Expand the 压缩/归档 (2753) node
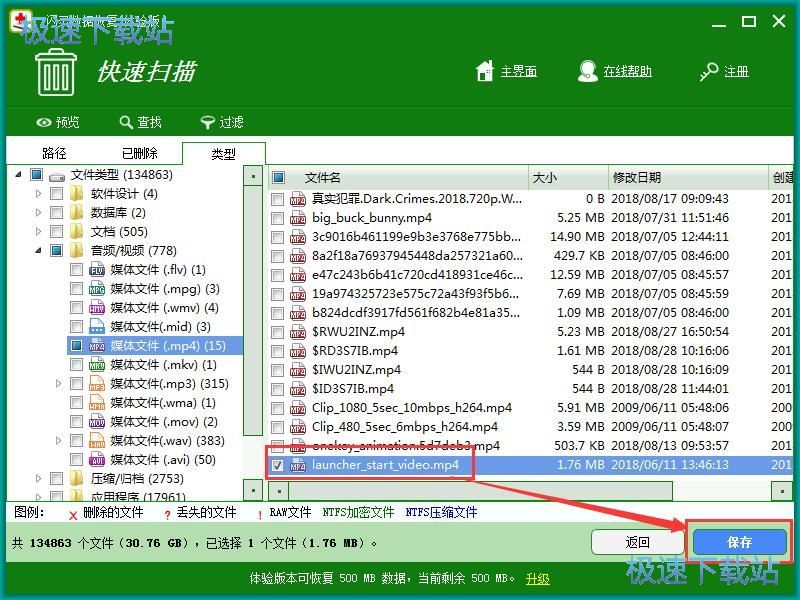The width and height of the screenshot is (800, 600). [38, 479]
